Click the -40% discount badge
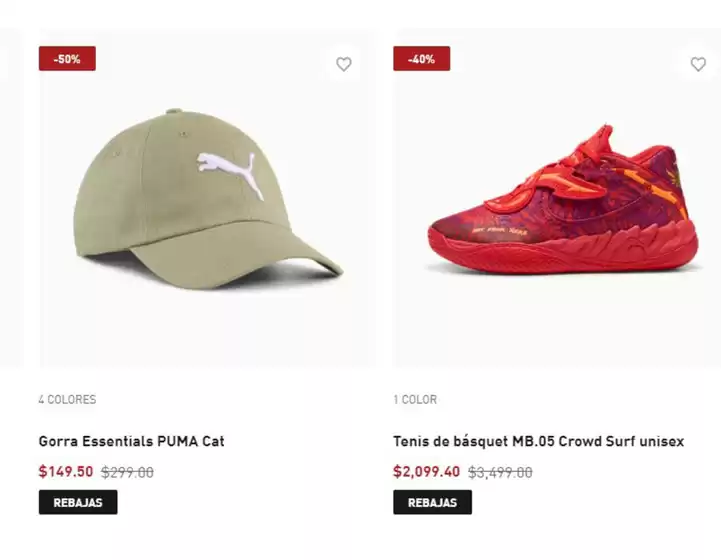This screenshot has width=721, height=560. [x=421, y=59]
